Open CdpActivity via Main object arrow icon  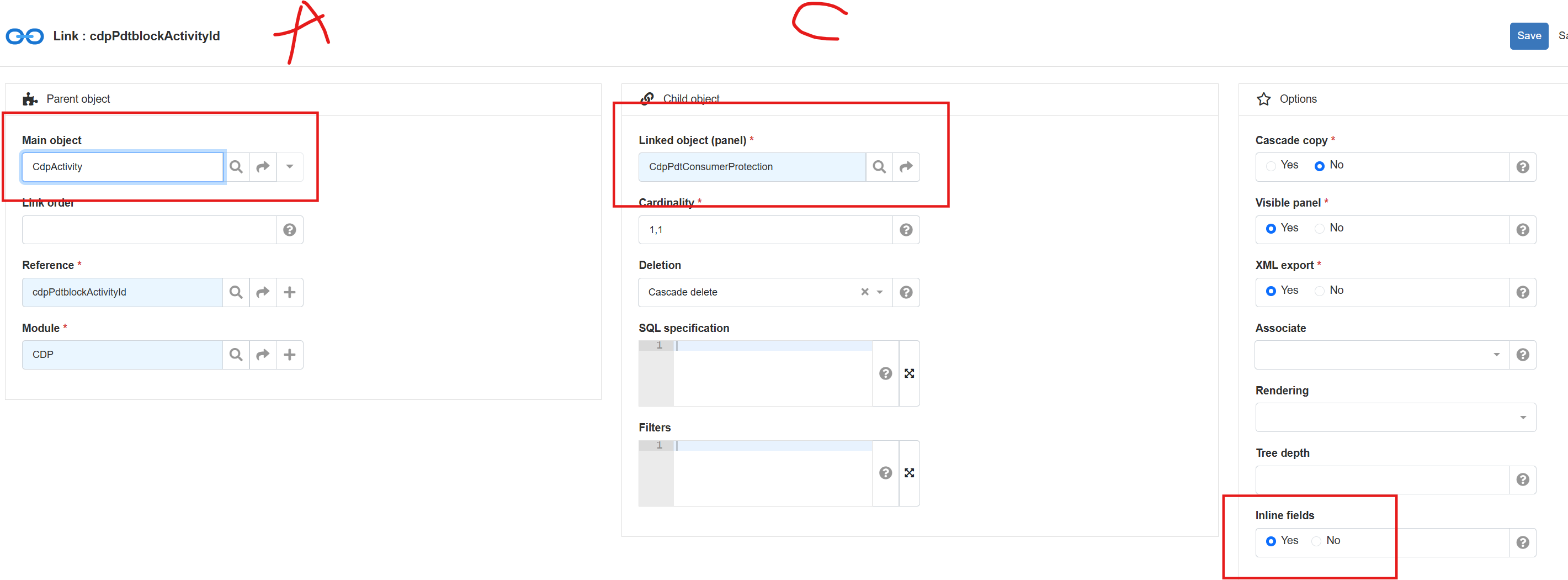point(263,167)
